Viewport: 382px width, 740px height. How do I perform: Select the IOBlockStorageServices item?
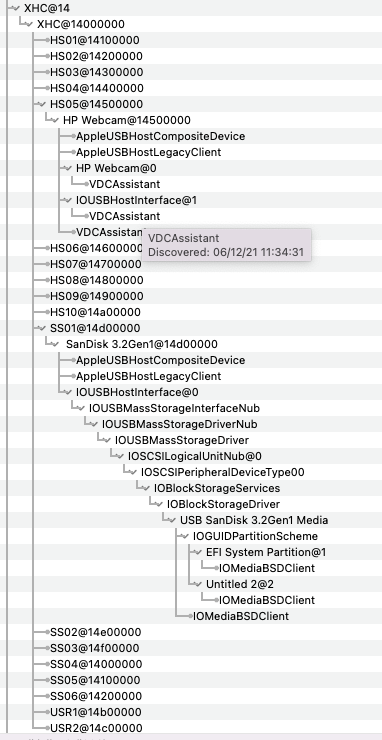click(x=217, y=488)
